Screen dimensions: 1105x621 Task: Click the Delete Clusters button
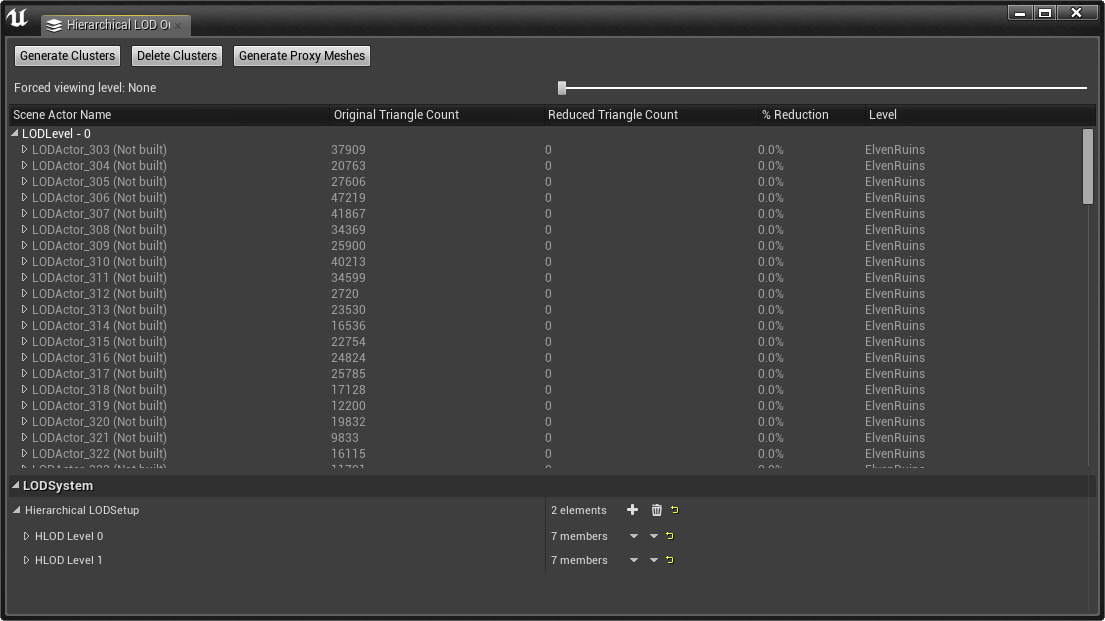[x=177, y=56]
